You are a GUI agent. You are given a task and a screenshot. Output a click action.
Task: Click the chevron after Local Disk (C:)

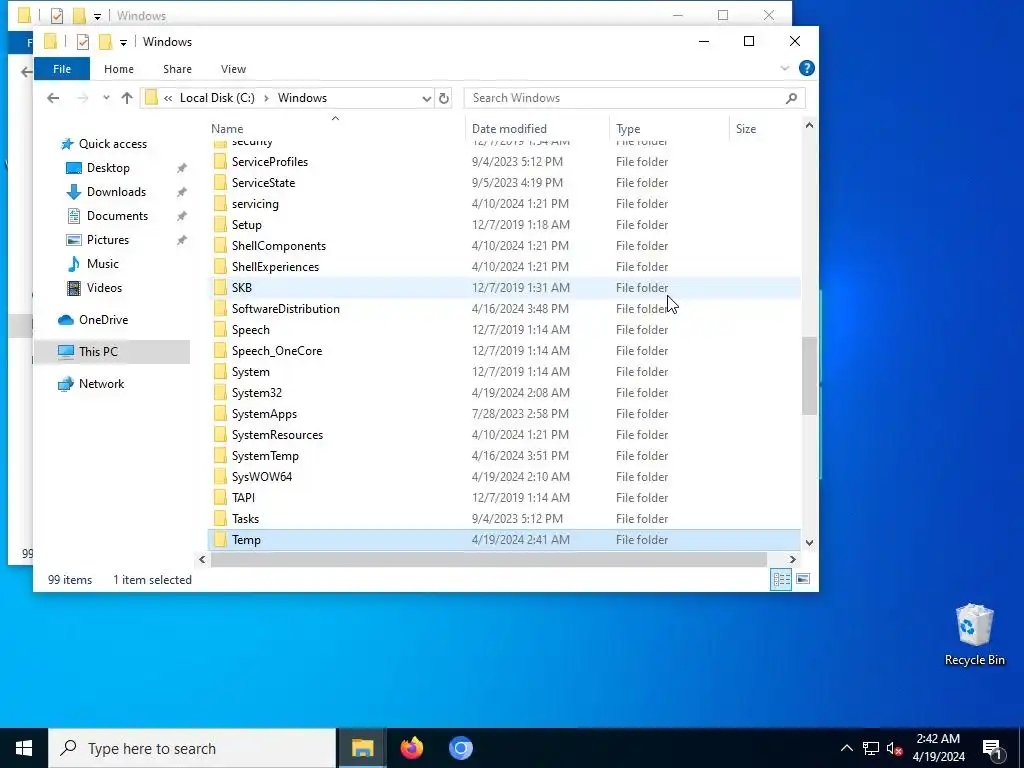266,98
